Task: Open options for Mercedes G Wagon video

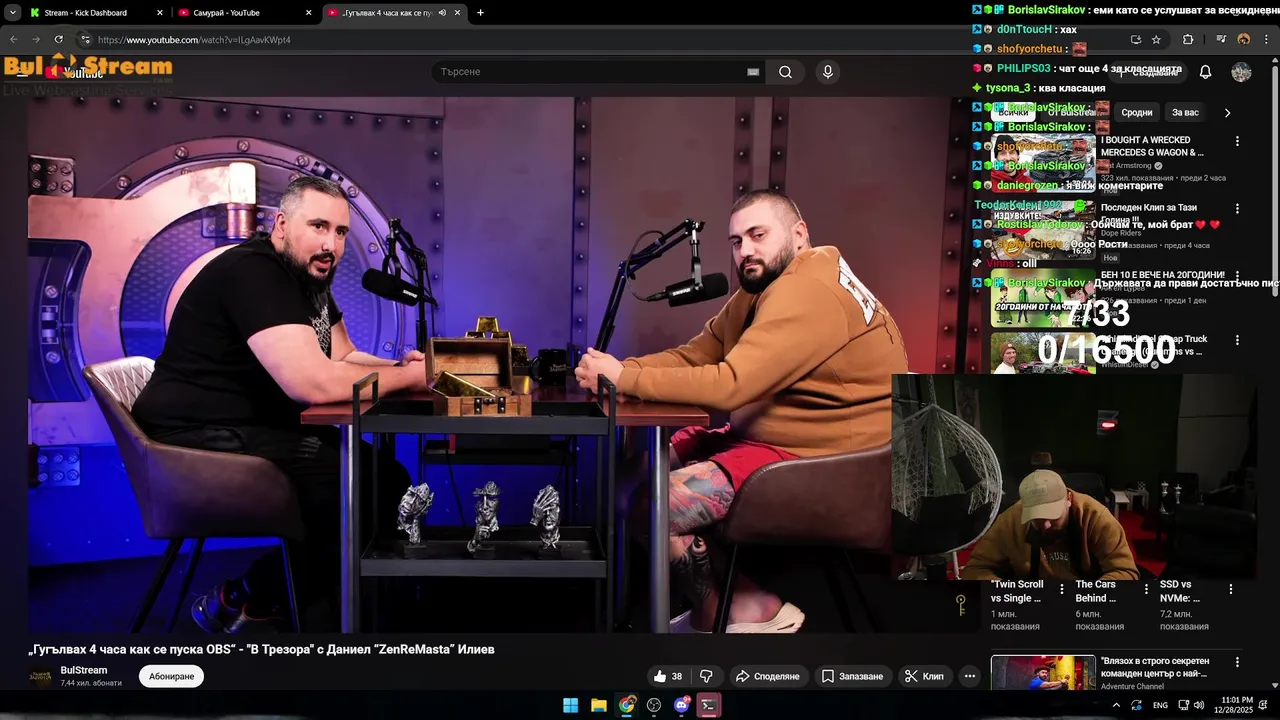Action: pos(1237,142)
